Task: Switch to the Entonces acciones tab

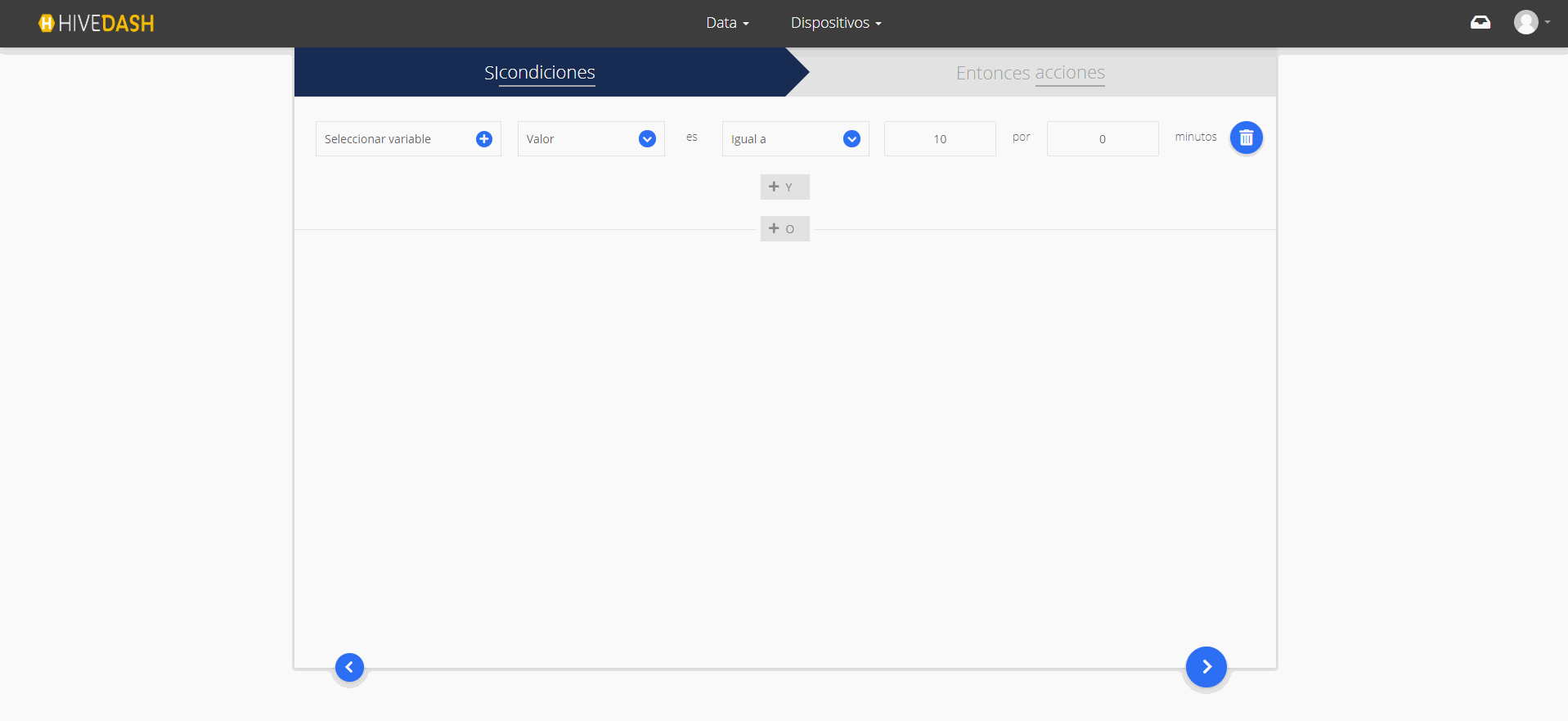Action: click(x=1030, y=73)
